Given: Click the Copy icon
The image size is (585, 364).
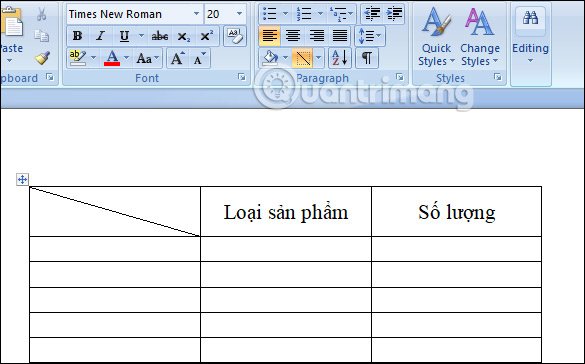Looking at the screenshot, I should pyautogui.click(x=41, y=36).
